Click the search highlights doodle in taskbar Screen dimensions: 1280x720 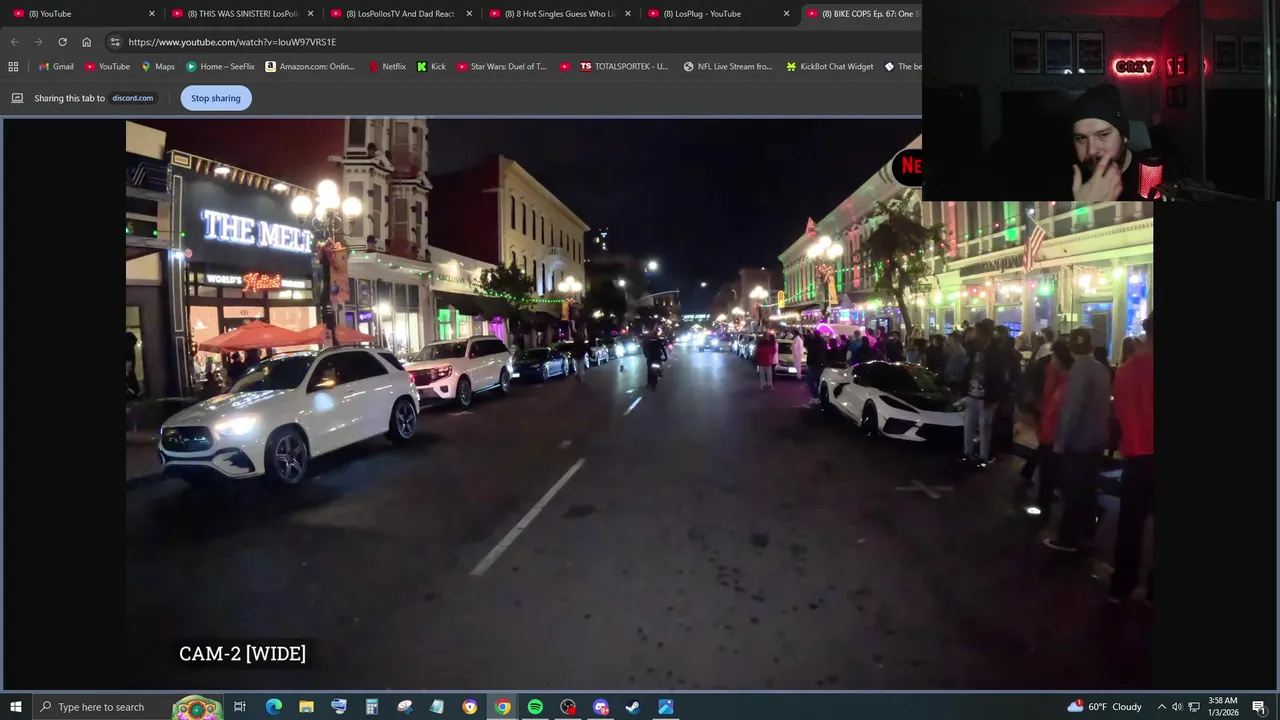pos(196,707)
